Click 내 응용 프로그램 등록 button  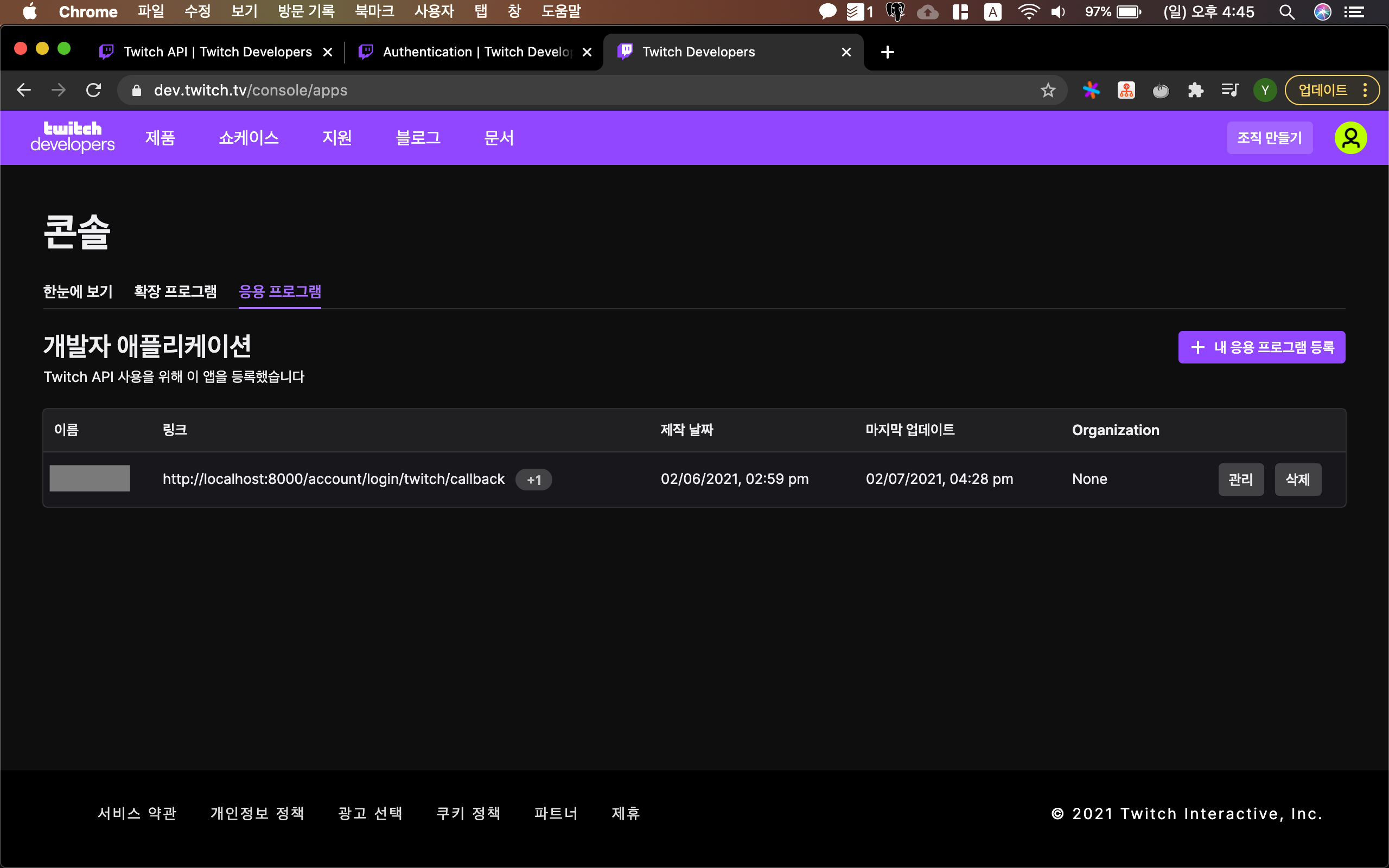coord(1261,347)
